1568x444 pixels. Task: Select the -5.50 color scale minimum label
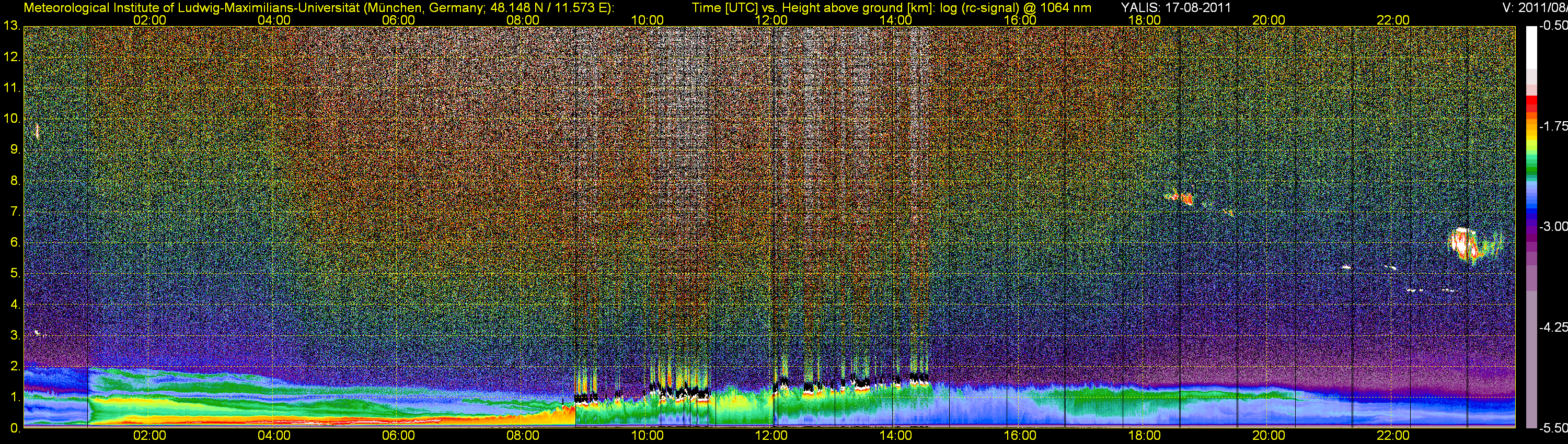[x=1553, y=428]
